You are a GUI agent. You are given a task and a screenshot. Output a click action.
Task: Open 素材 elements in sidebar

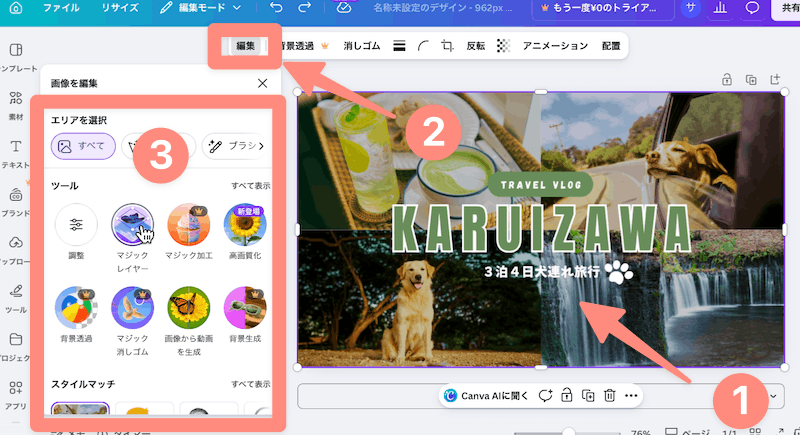pos(16,106)
